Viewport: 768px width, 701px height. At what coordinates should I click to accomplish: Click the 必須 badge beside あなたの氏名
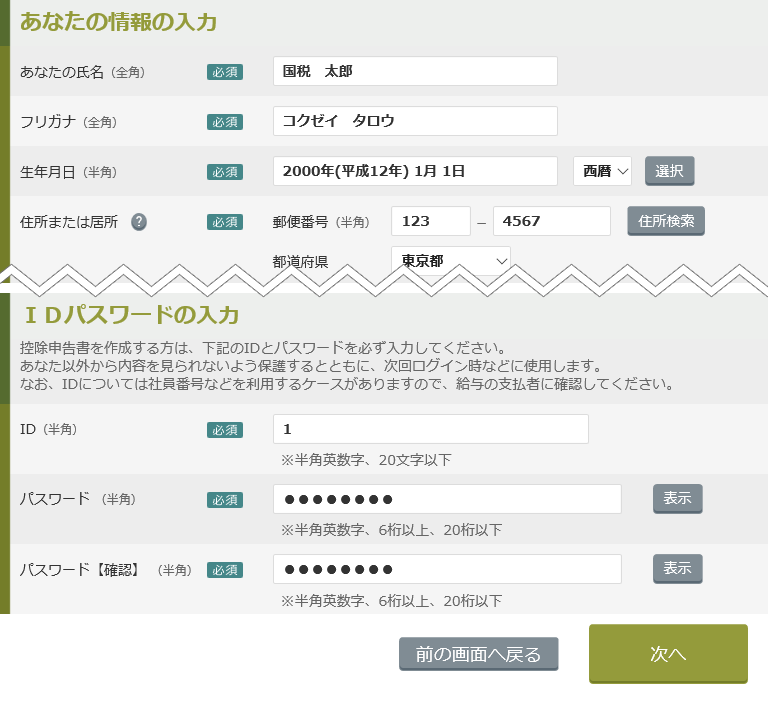225,72
